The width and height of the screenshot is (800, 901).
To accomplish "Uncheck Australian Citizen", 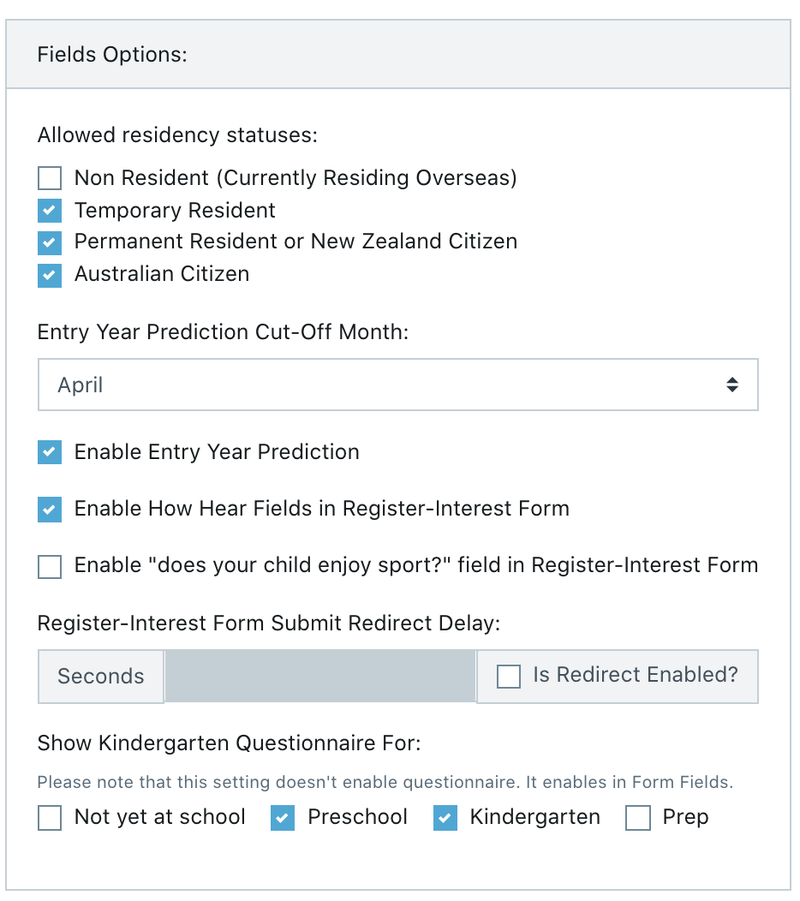I will pyautogui.click(x=49, y=275).
